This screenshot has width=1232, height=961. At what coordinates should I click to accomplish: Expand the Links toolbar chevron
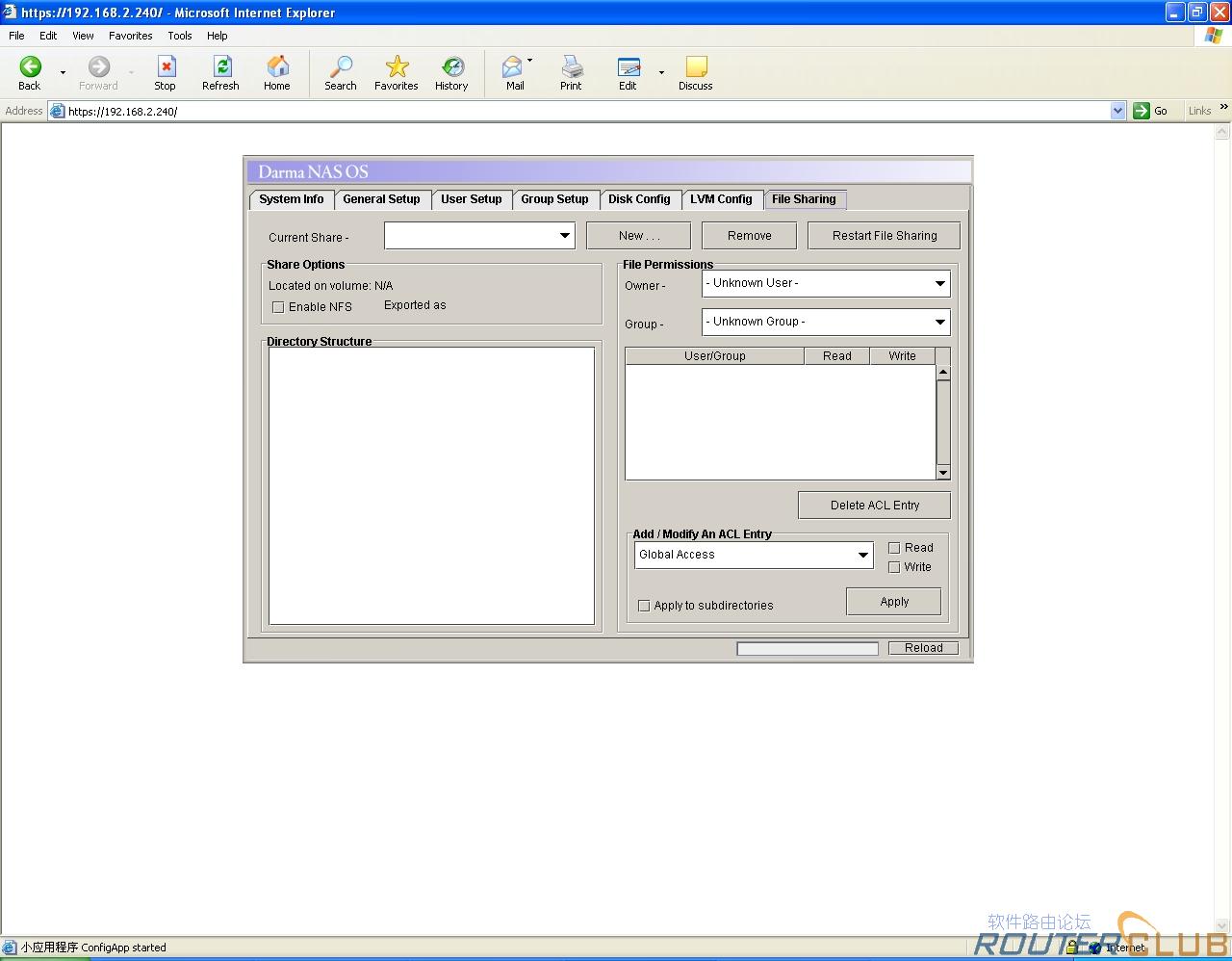click(x=1223, y=108)
